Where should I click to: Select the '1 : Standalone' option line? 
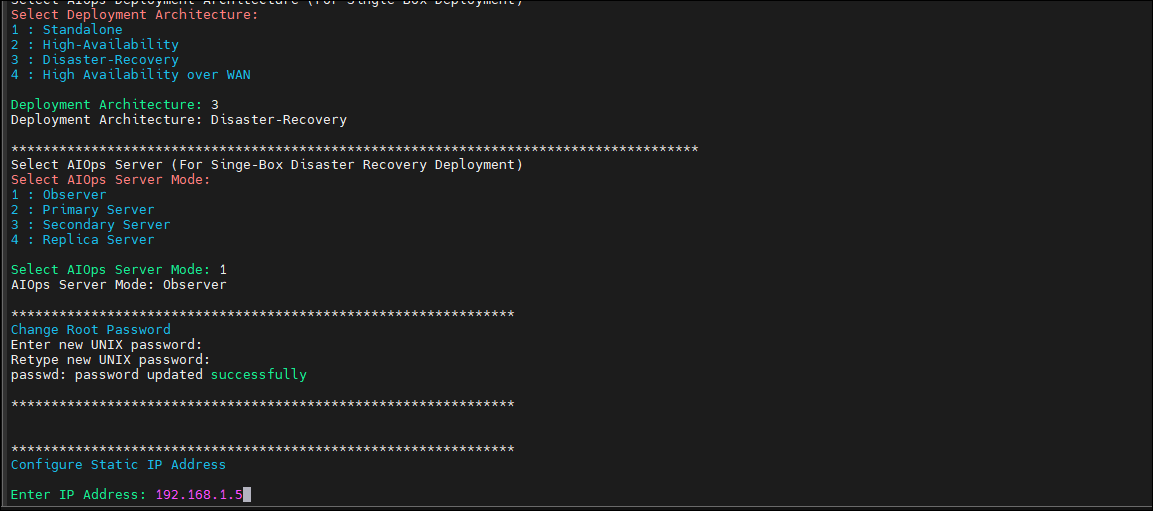click(x=67, y=30)
